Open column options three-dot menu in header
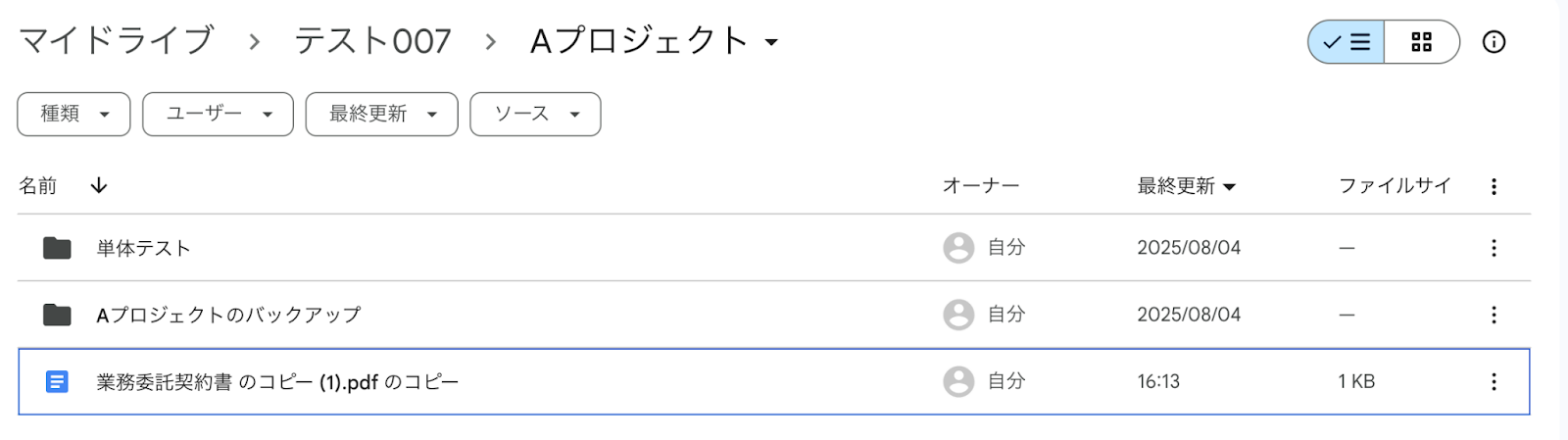The width and height of the screenshot is (1568, 440). (1494, 186)
